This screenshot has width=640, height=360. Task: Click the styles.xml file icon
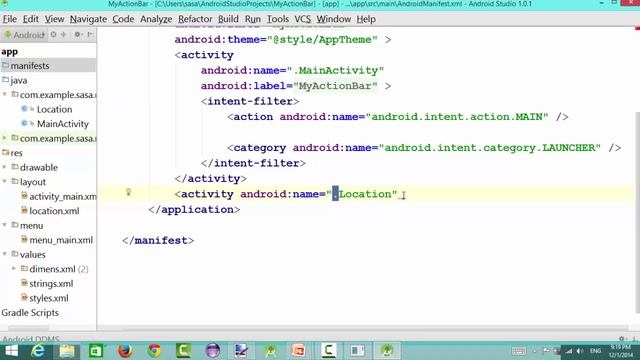(24, 298)
